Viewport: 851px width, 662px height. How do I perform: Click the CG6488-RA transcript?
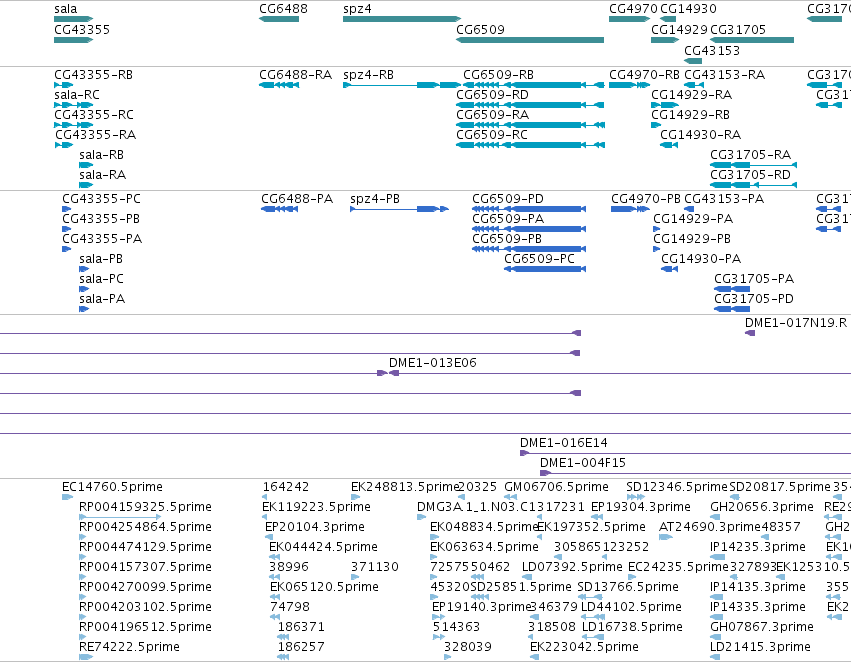(x=279, y=85)
